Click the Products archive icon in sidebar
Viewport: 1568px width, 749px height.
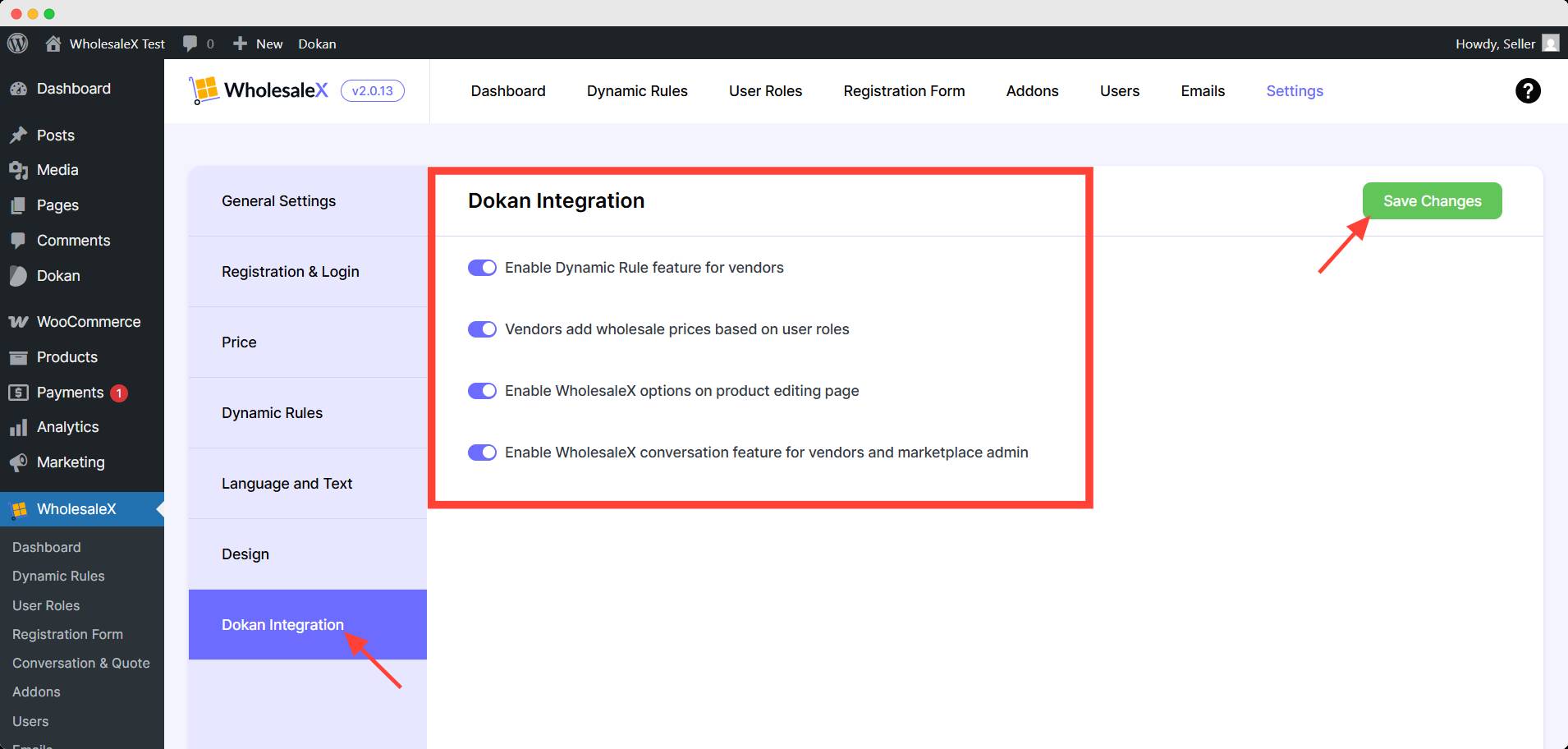[x=18, y=357]
